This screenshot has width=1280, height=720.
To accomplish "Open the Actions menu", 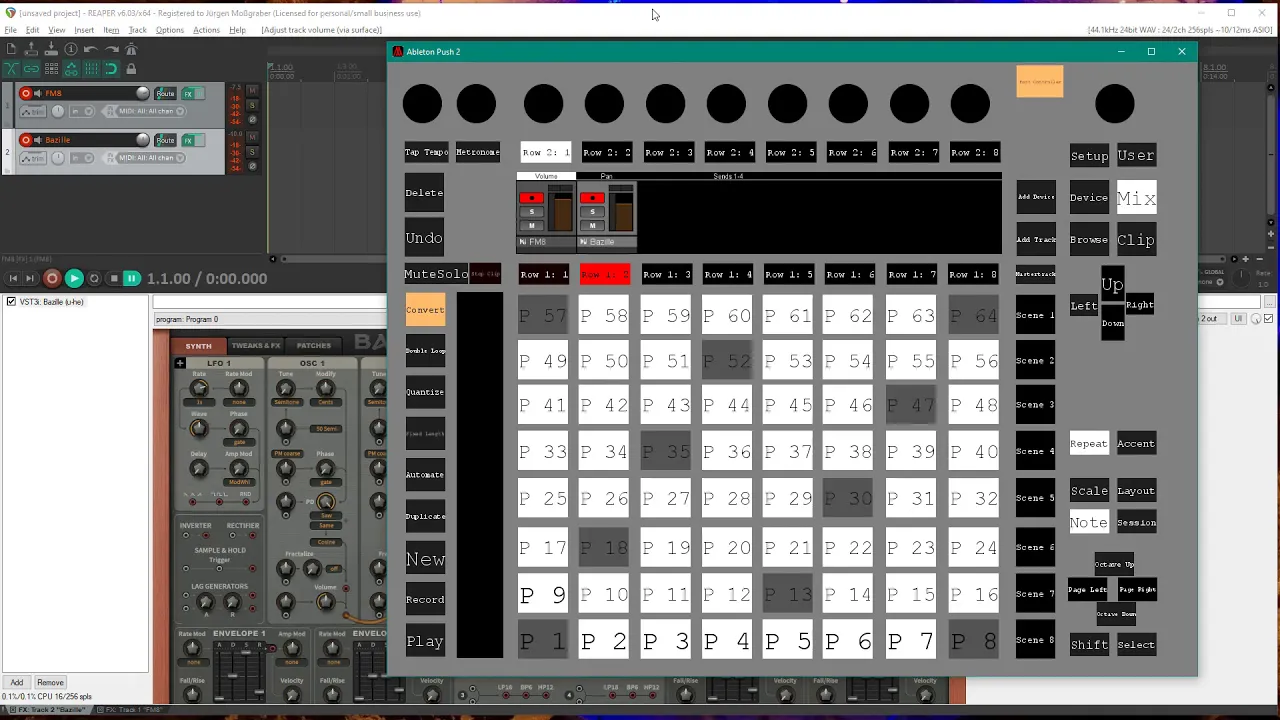I will click(206, 30).
